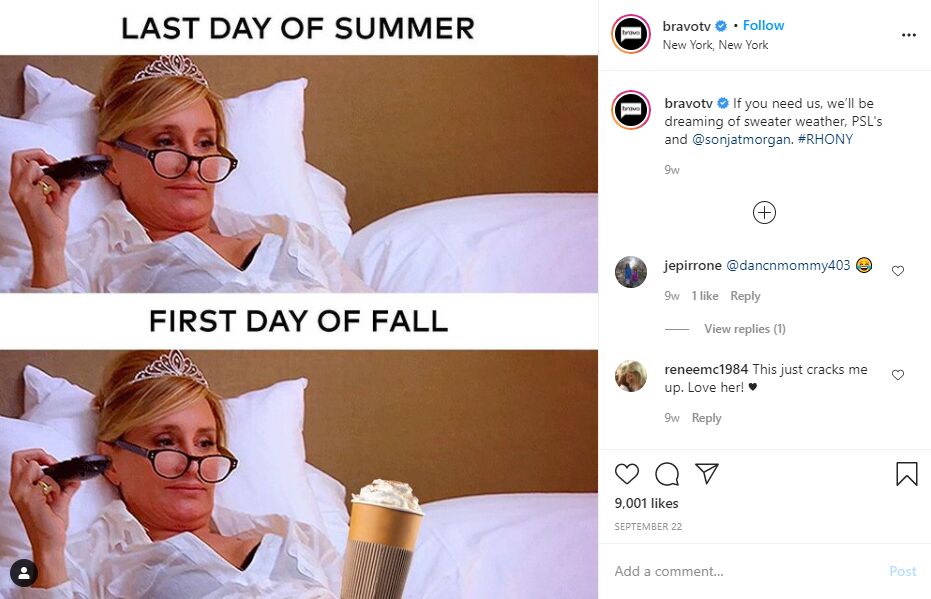This screenshot has width=931, height=599.
Task: Share the post via the paper plane icon
Action: coord(707,473)
